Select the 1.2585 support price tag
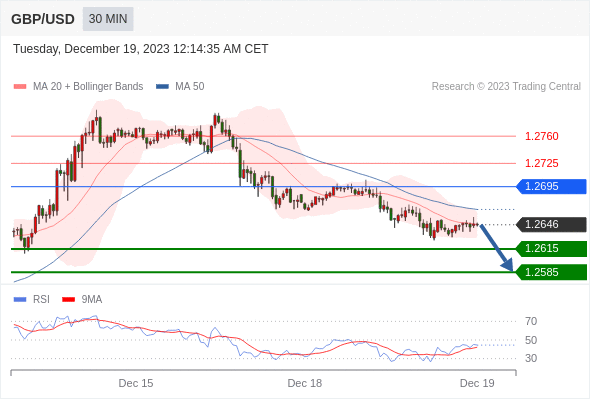 click(x=551, y=272)
